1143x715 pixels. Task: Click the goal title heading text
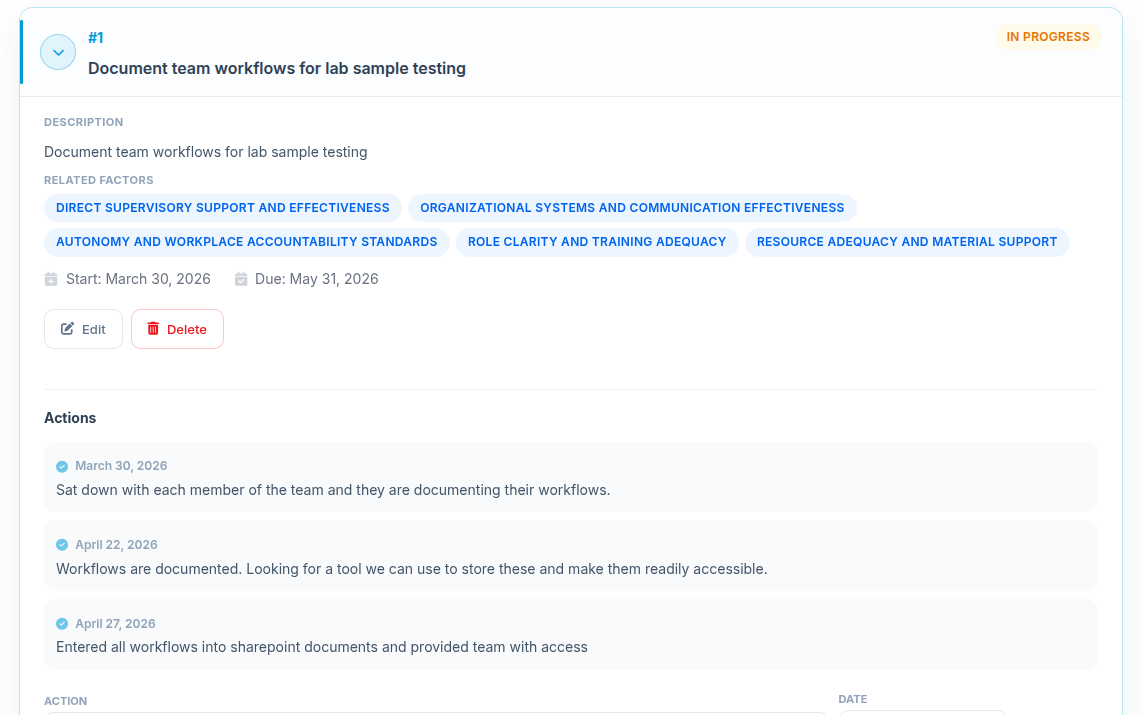point(277,69)
